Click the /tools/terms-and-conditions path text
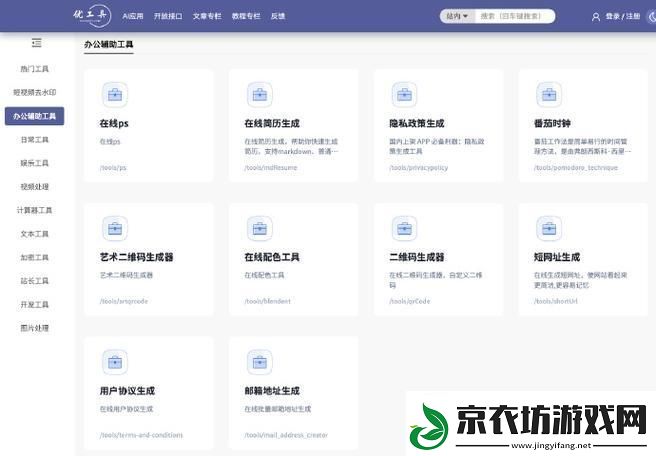Viewport: 656px width, 456px height. pos(141,435)
